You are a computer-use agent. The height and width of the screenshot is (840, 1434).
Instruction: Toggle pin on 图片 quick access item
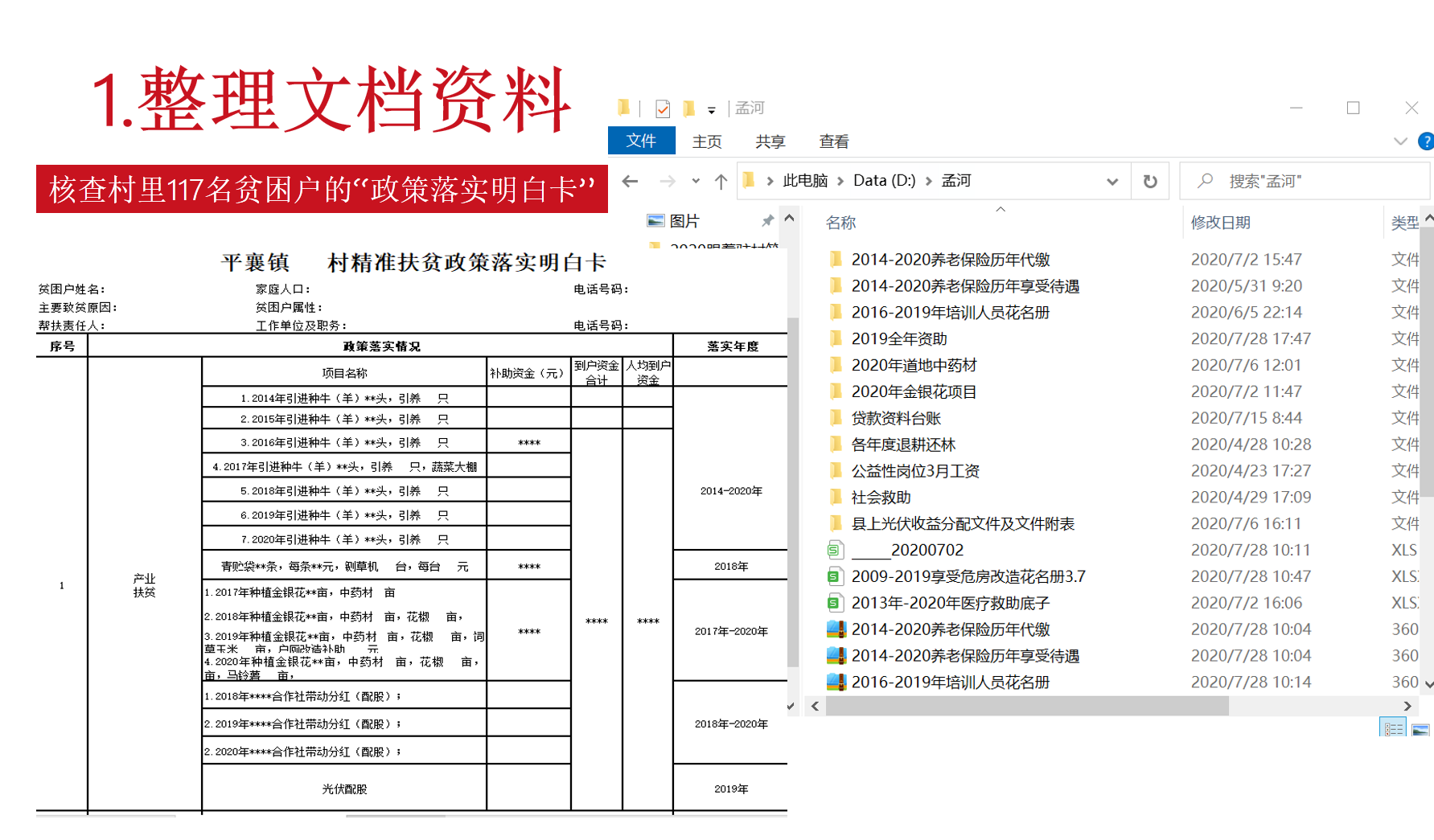(x=767, y=221)
